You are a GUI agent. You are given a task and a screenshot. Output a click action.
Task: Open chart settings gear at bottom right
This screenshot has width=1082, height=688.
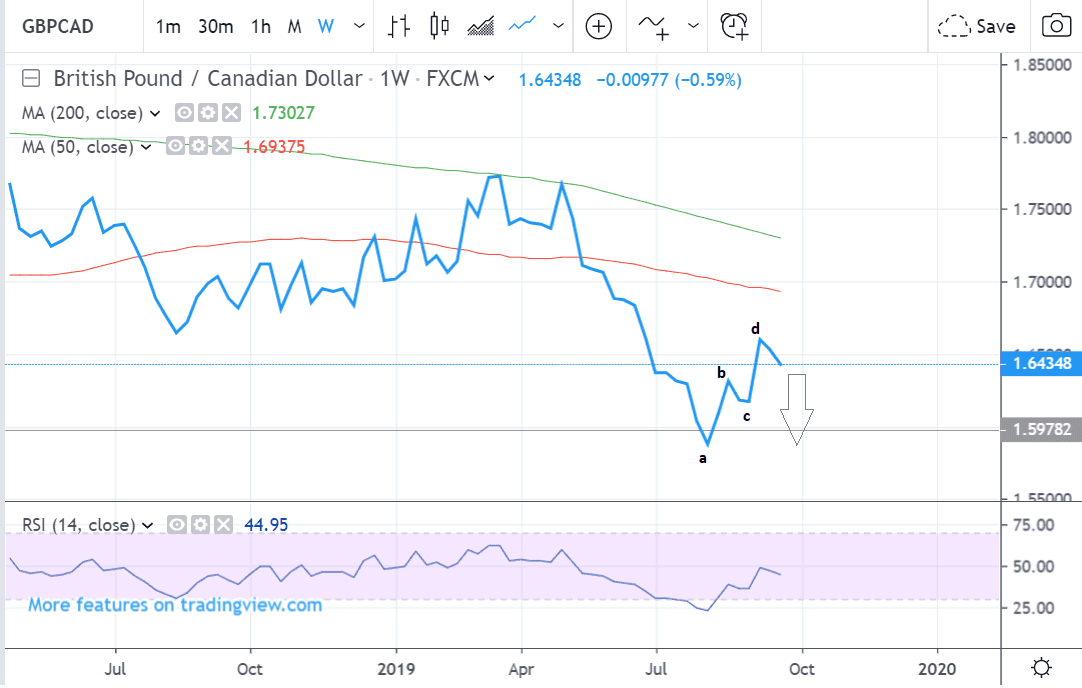pos(1041,668)
